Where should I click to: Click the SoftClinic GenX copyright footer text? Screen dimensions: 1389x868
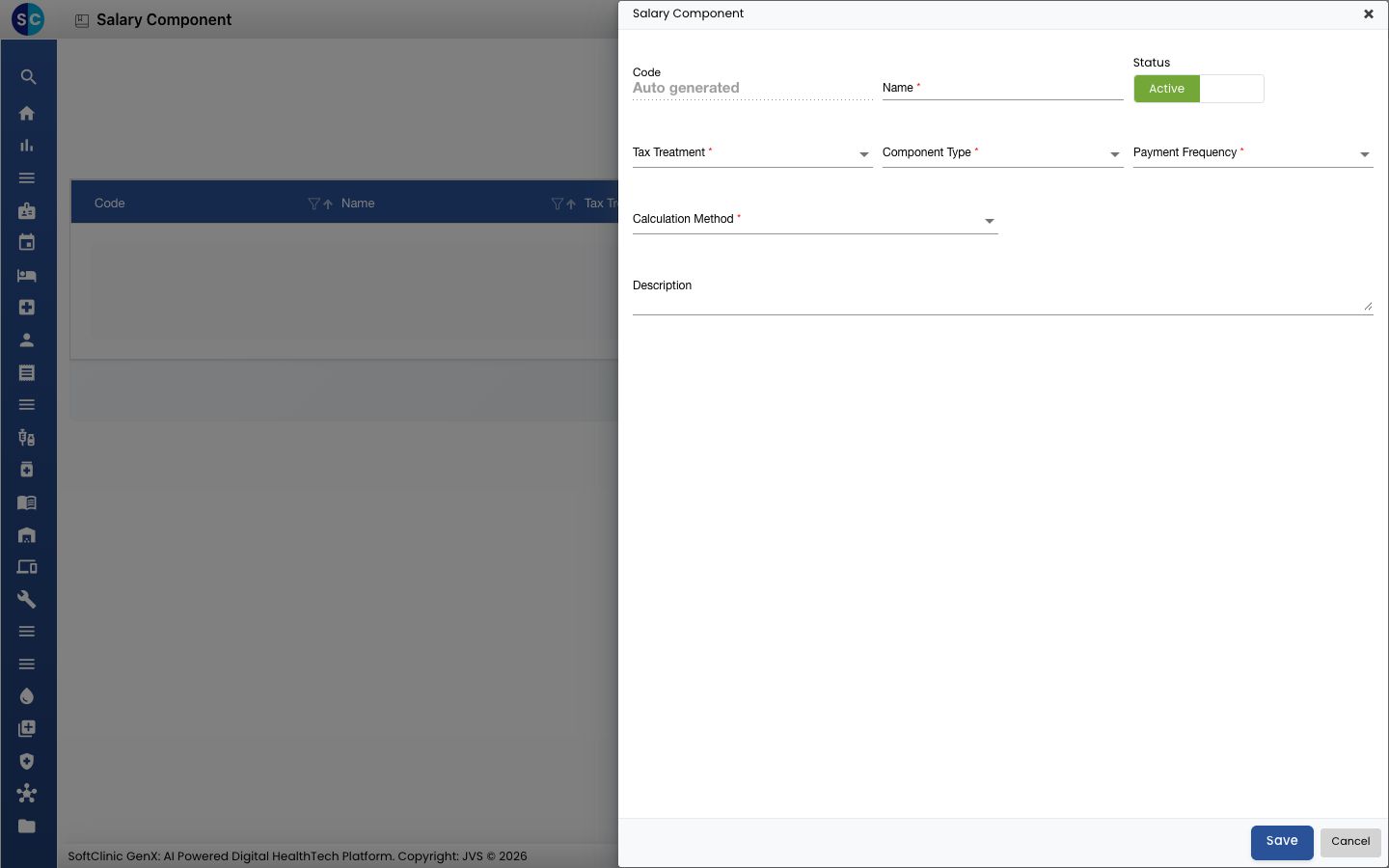click(297, 856)
